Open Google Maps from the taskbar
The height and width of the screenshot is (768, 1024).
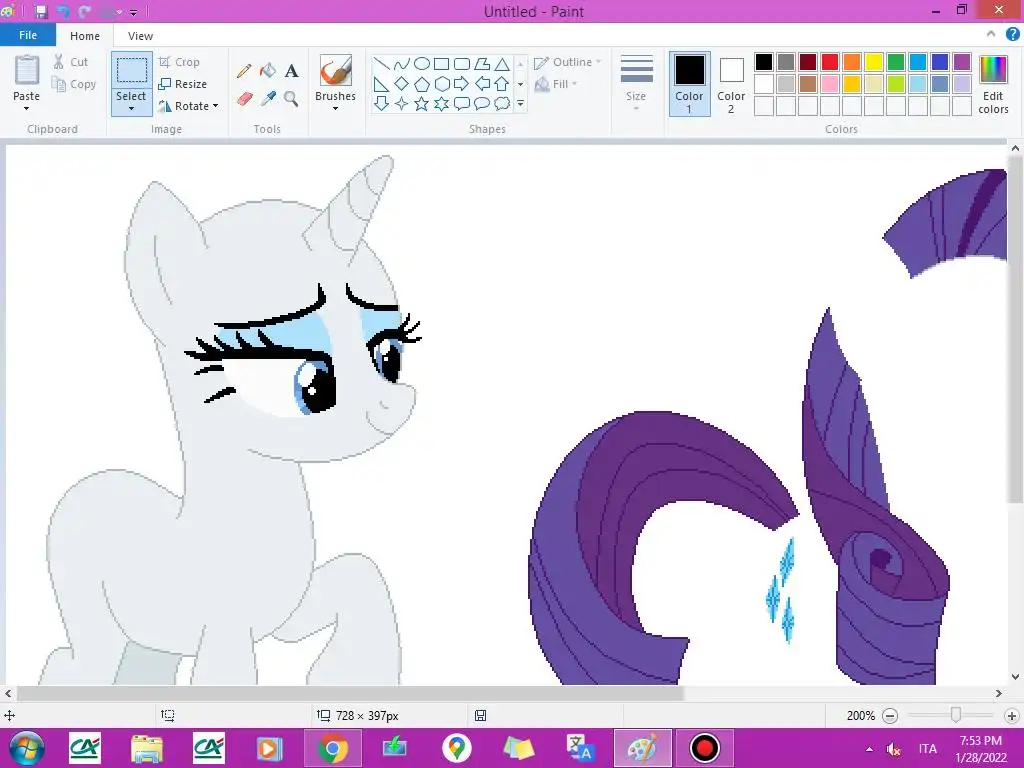(x=456, y=748)
